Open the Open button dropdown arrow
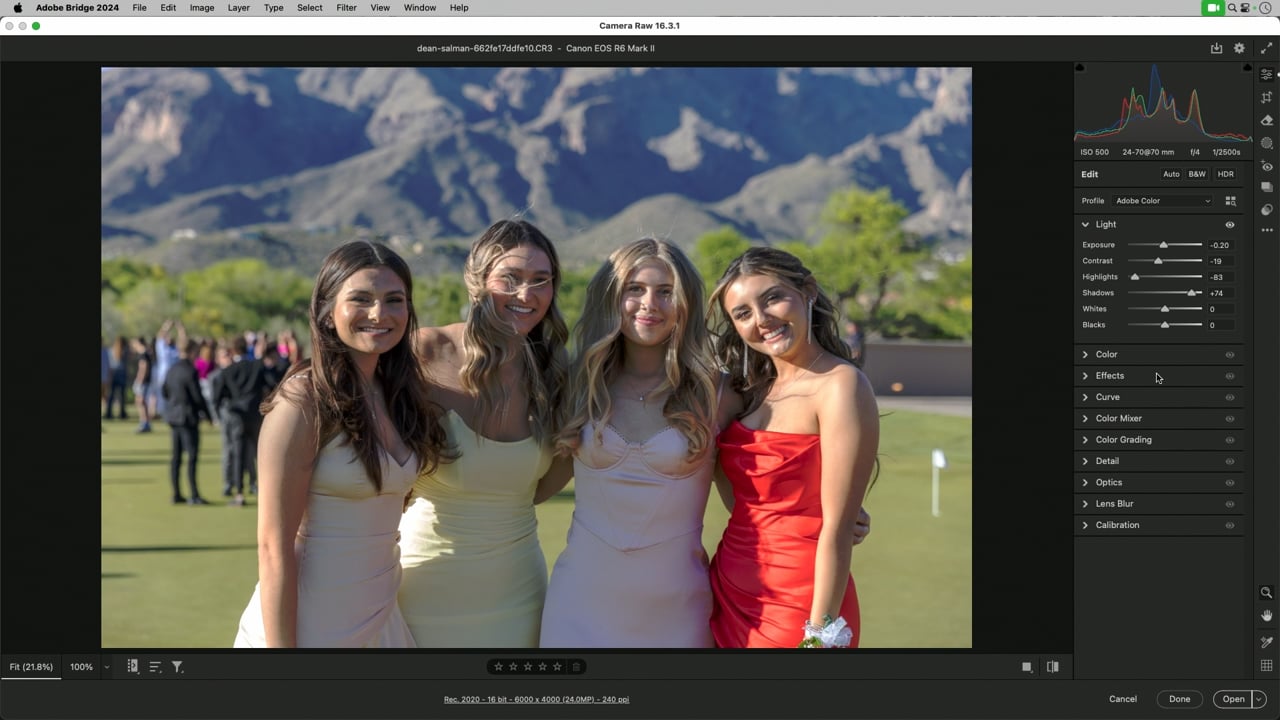Image resolution: width=1280 pixels, height=720 pixels. click(1259, 699)
